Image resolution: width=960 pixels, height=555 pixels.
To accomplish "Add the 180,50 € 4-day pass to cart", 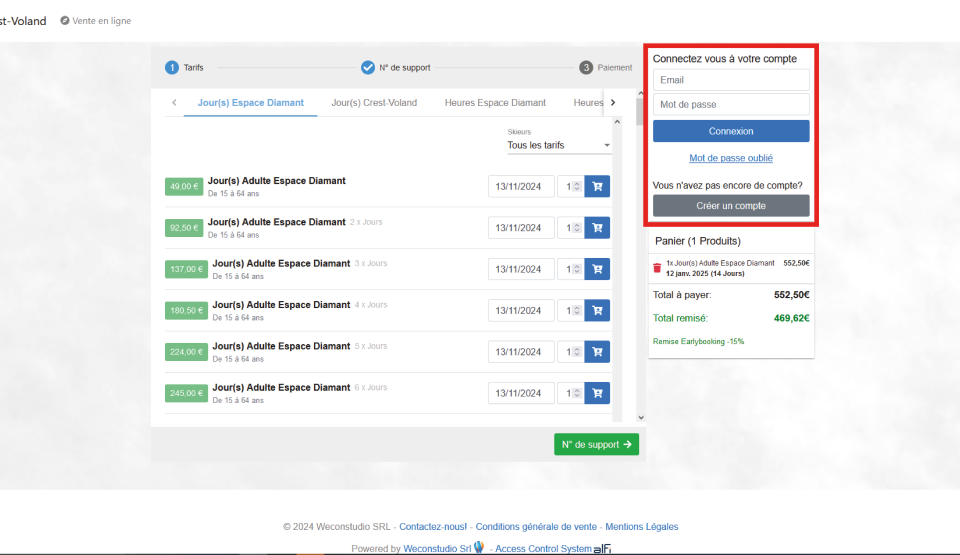I will tap(597, 311).
